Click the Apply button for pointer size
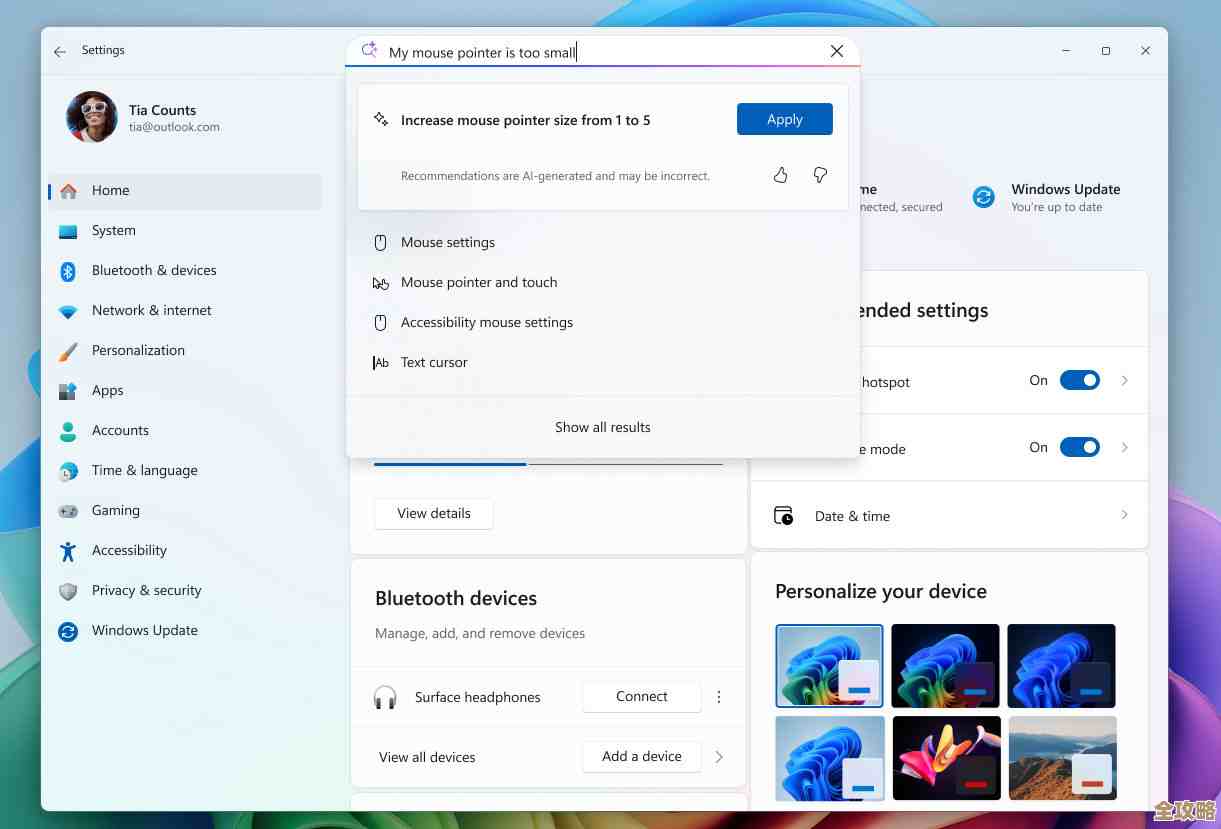1221x829 pixels. [784, 118]
